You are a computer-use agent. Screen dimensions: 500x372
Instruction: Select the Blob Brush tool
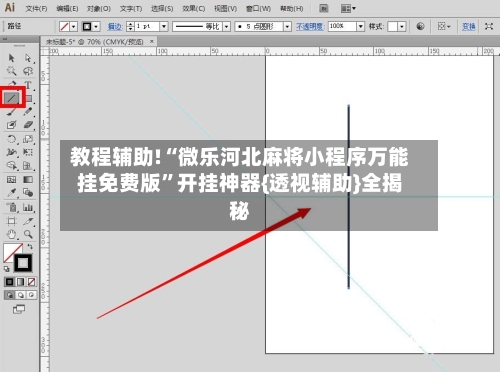coord(11,125)
